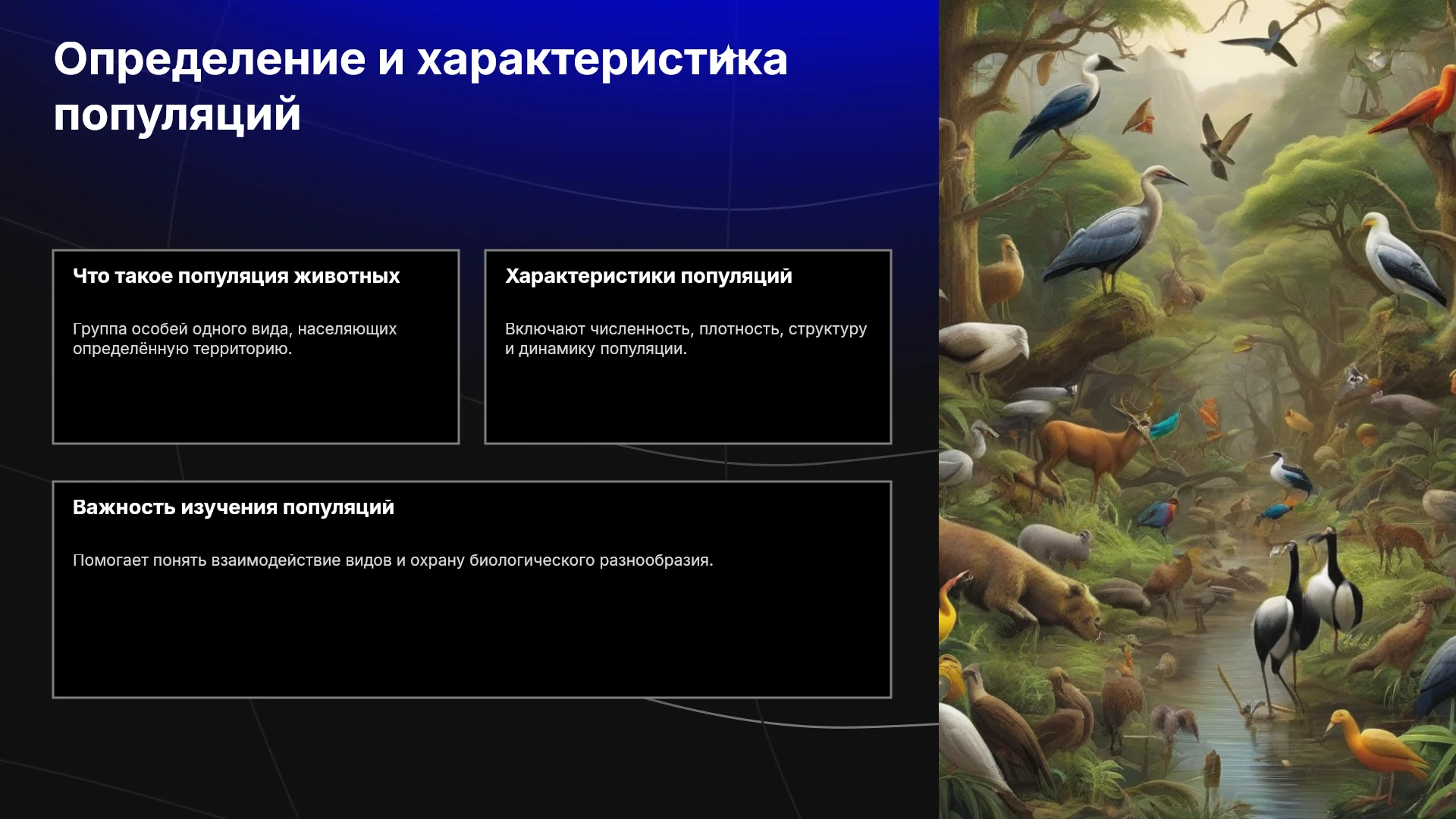
Task: Click the slide title "Определение и характеристика популяций"
Action: 420,86
